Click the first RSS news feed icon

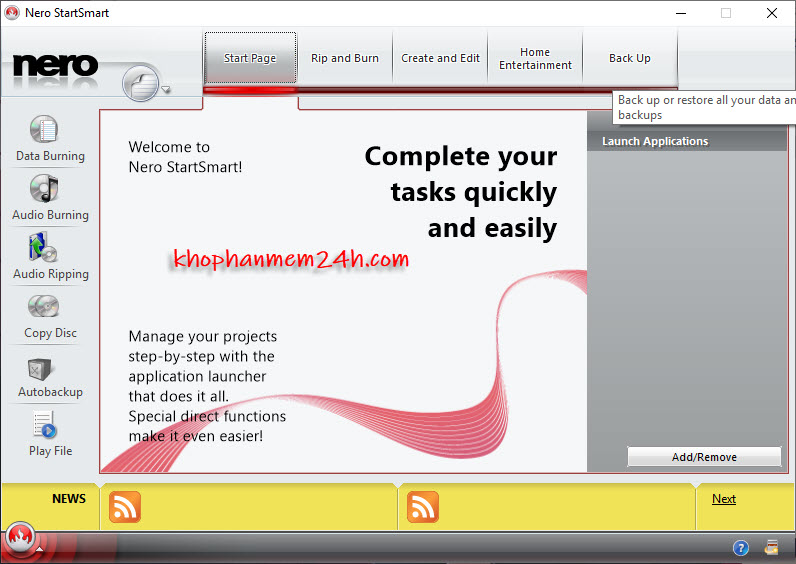(125, 507)
